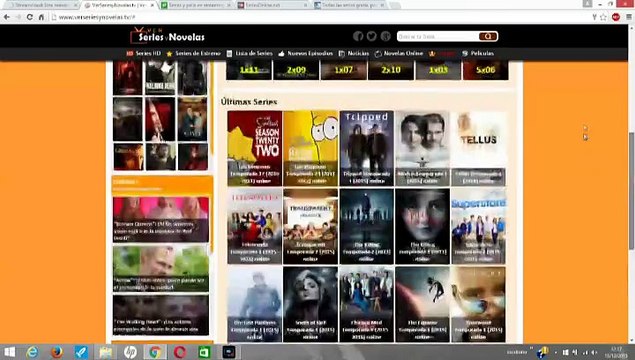Open the Facebook icon in site header
The image size is (635, 360).
coord(358,36)
